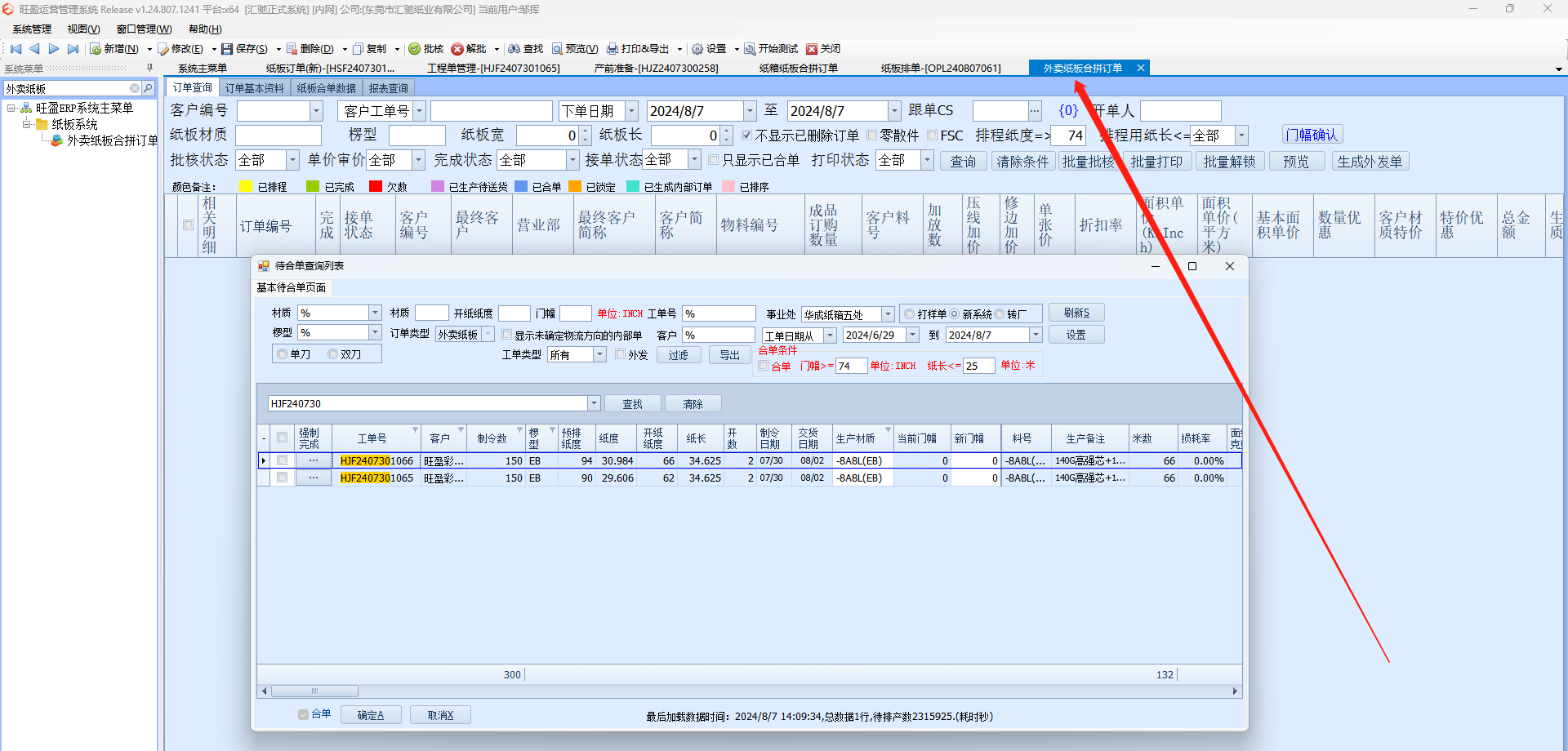
Task: Click the 设置 gear icon in toolbar
Action: pyautogui.click(x=697, y=49)
